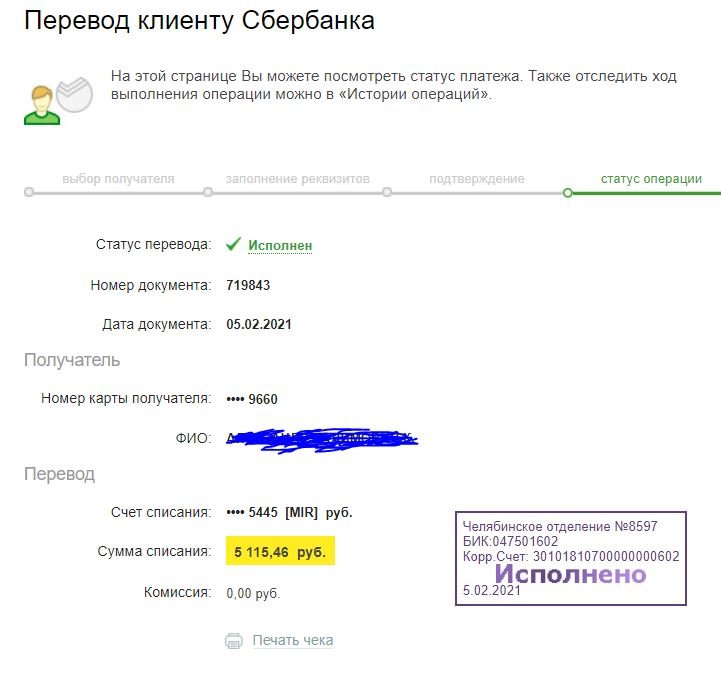721x682 pixels.
Task: Click the Печать чека link
Action: [292, 641]
